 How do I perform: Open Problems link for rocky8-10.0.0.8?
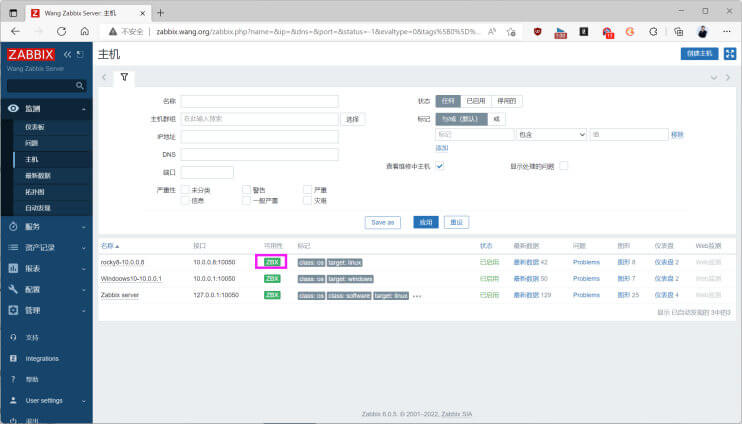(586, 262)
